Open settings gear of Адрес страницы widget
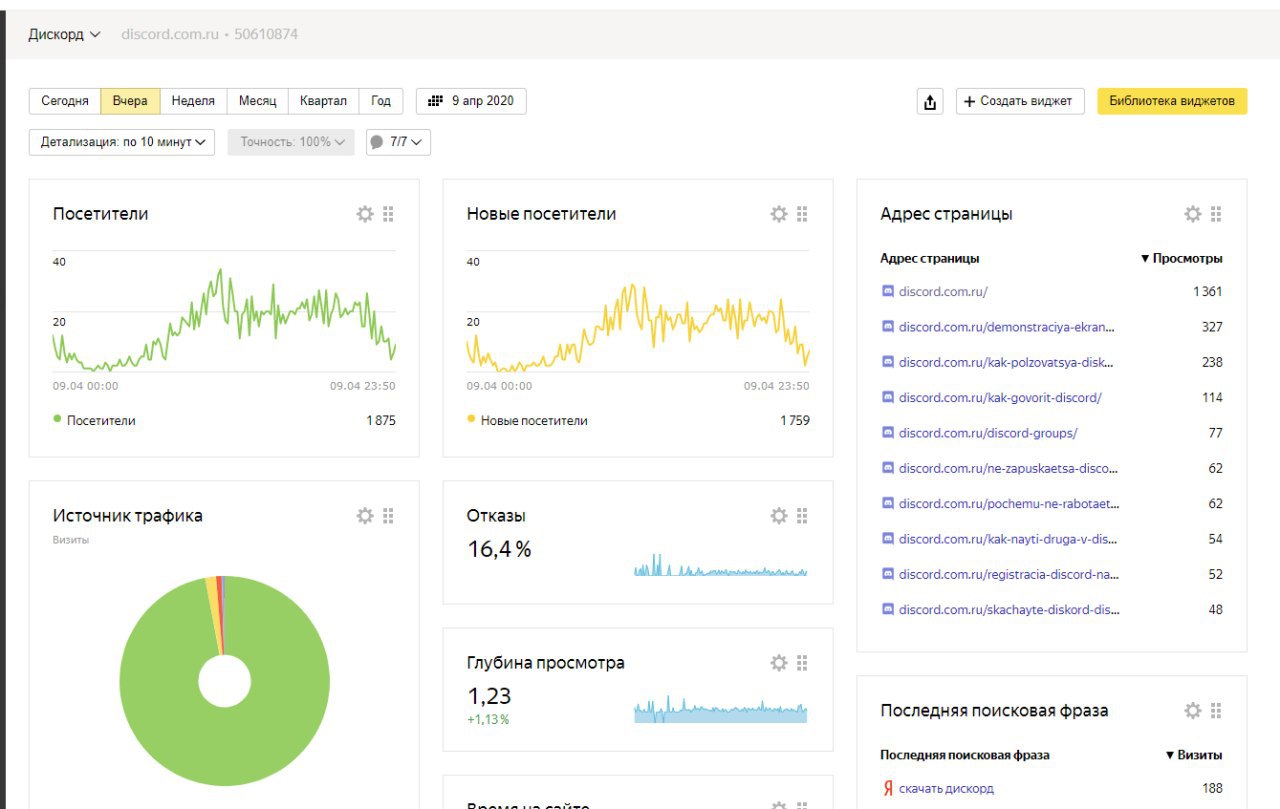 (1193, 214)
